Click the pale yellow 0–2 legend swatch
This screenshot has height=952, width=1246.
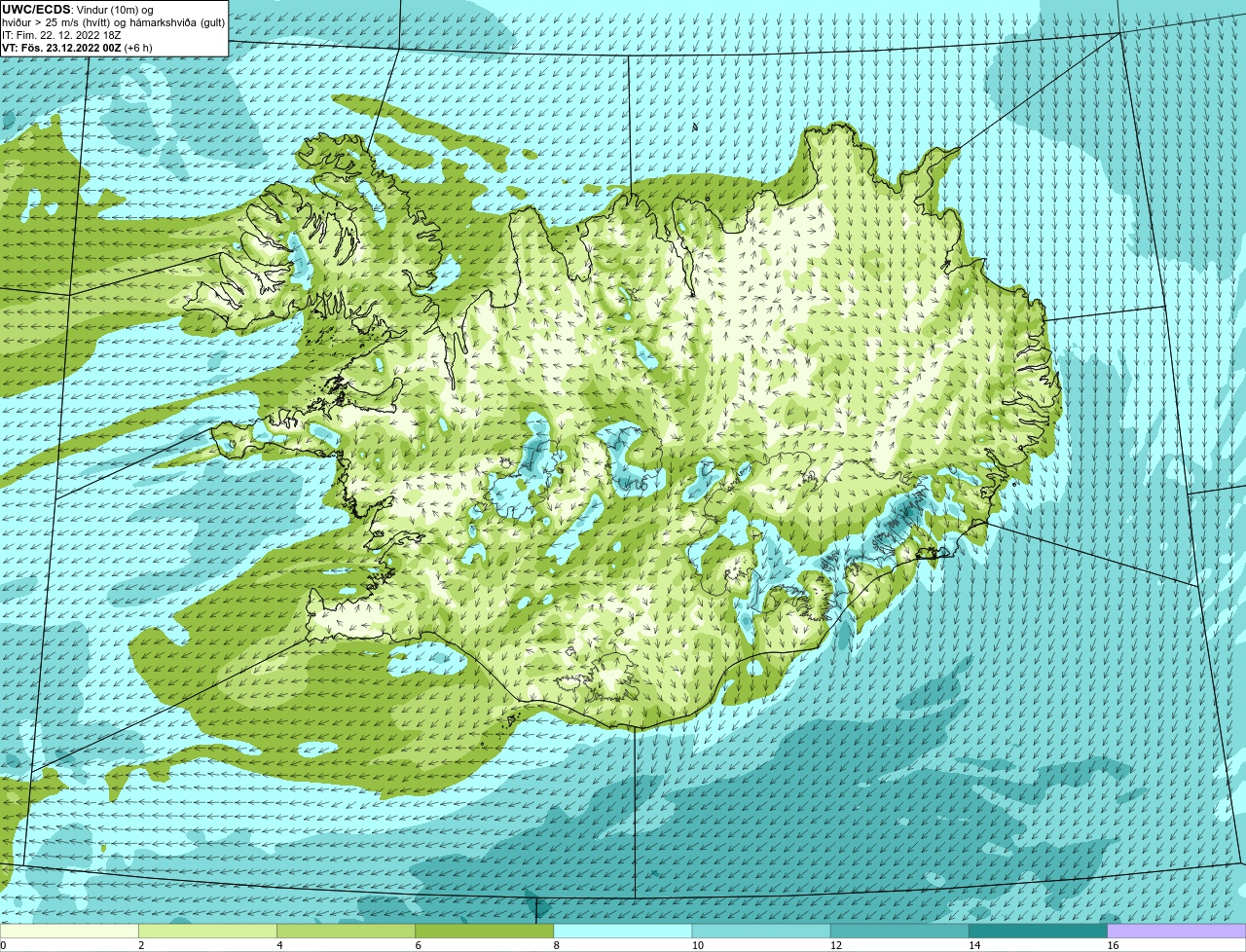coord(70,932)
